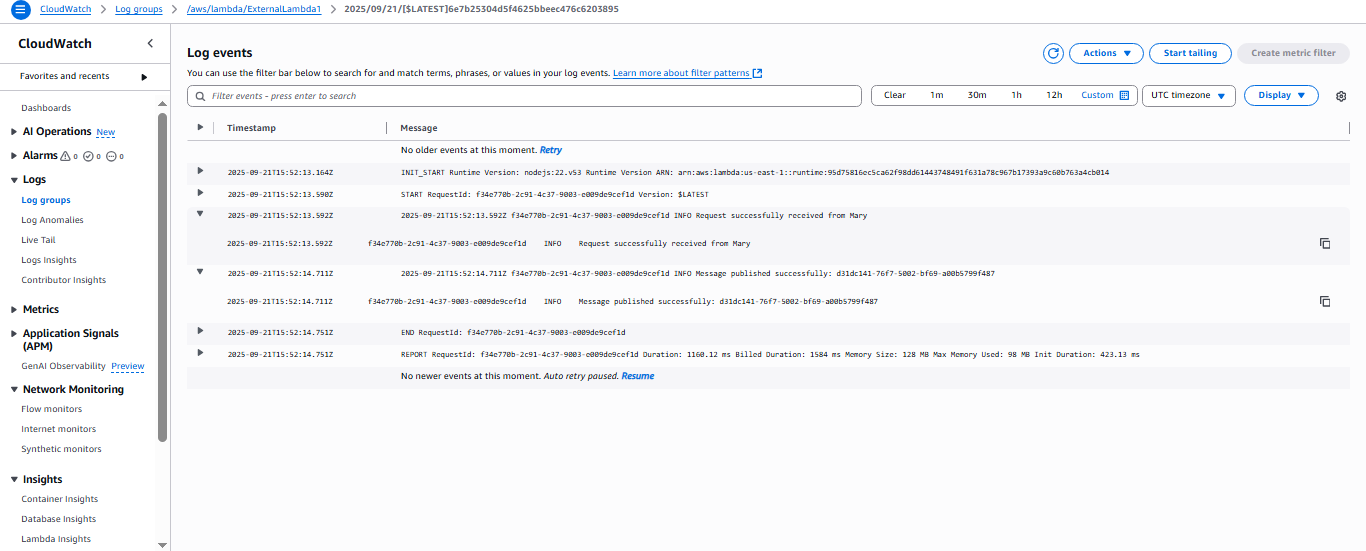Viewport: 1366px width, 551px height.
Task: Clear the time range filter
Action: 895,95
